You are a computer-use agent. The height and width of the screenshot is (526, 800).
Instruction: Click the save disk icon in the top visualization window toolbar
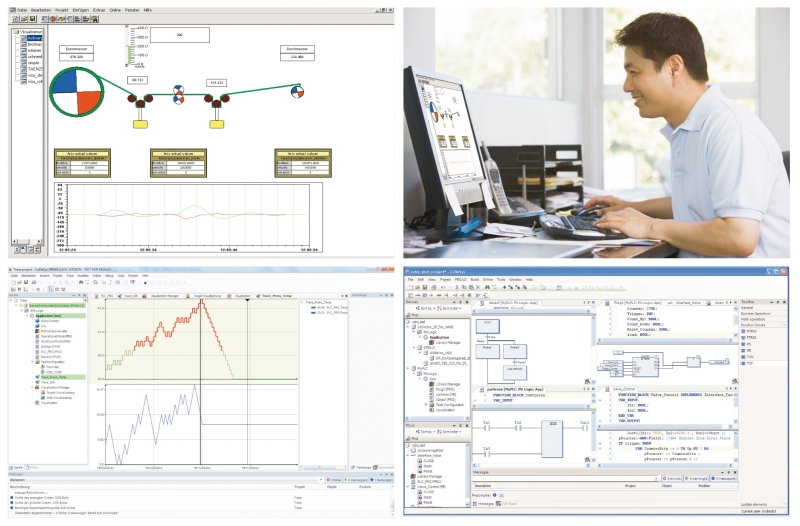(x=33, y=19)
